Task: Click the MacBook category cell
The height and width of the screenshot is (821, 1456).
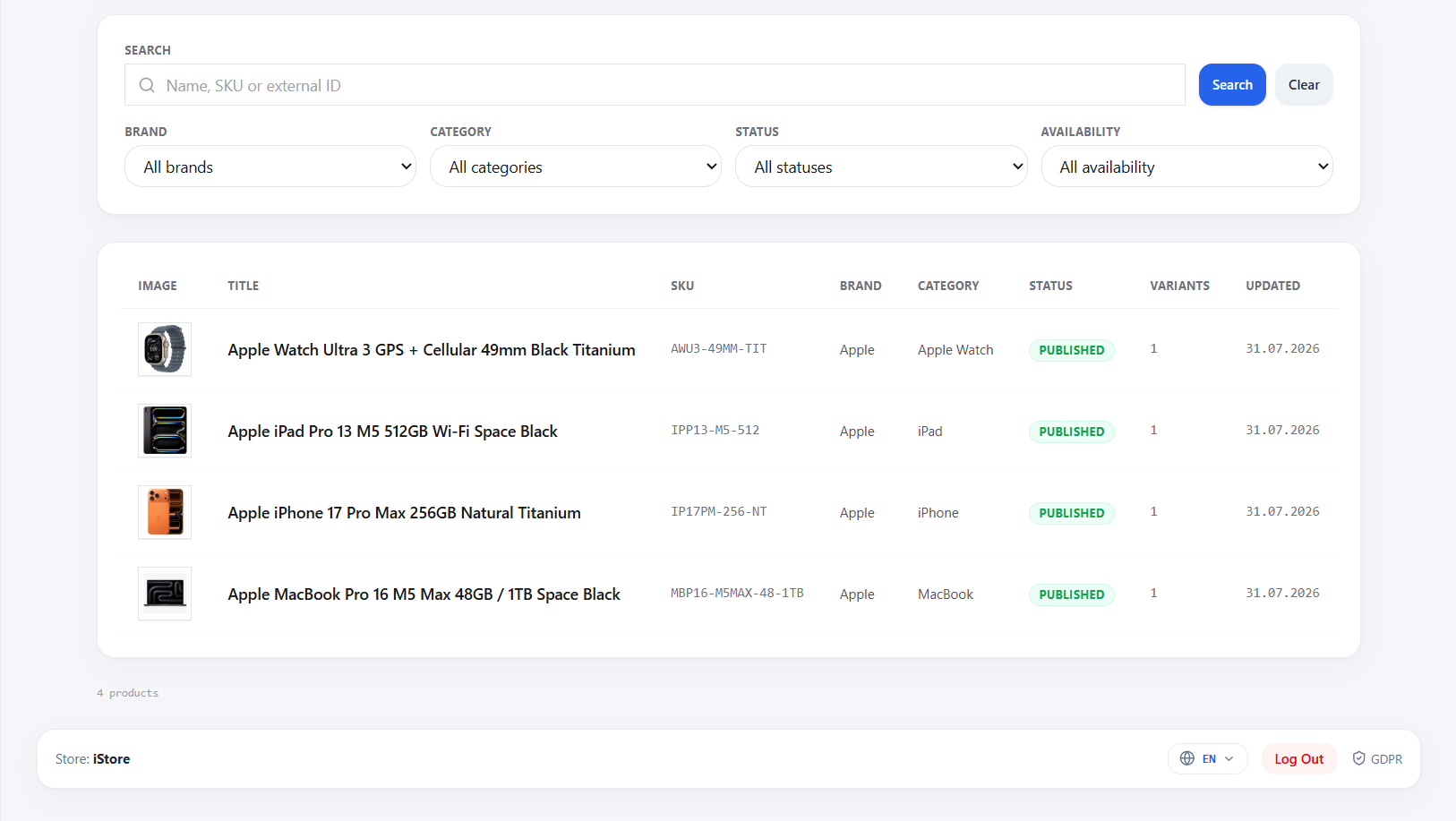Action: coord(945,594)
